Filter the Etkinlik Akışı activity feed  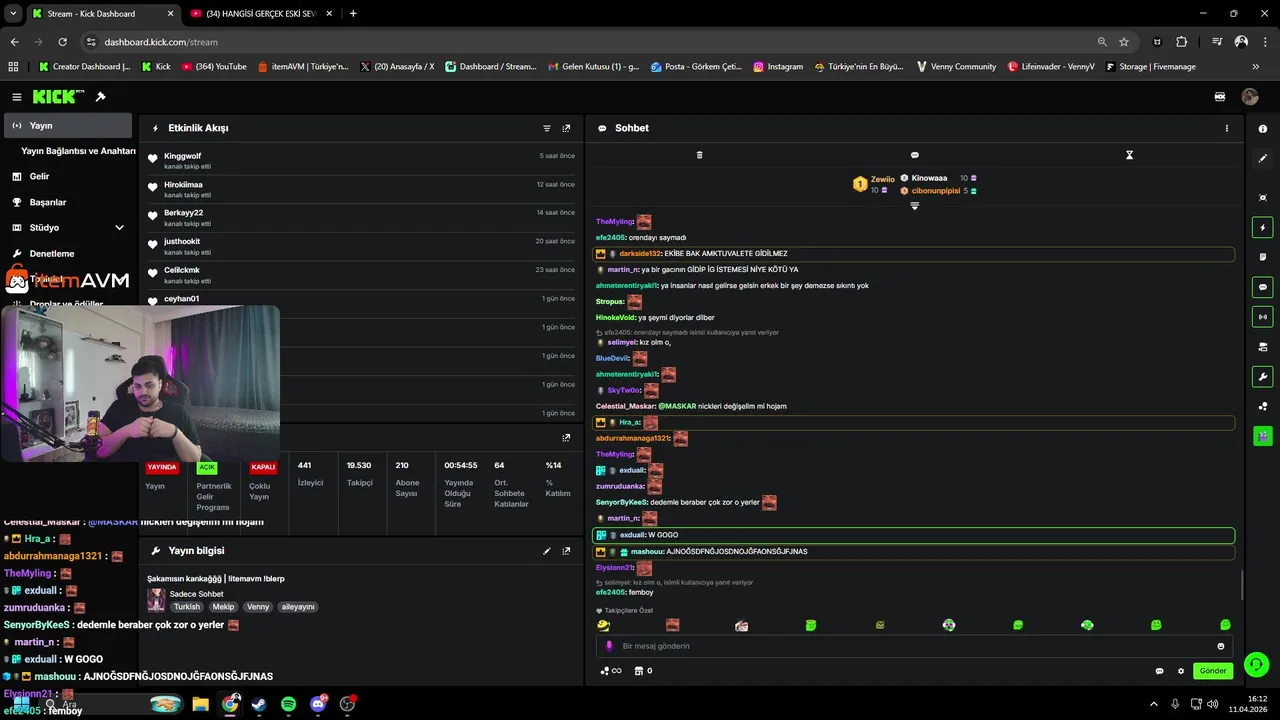coord(547,128)
